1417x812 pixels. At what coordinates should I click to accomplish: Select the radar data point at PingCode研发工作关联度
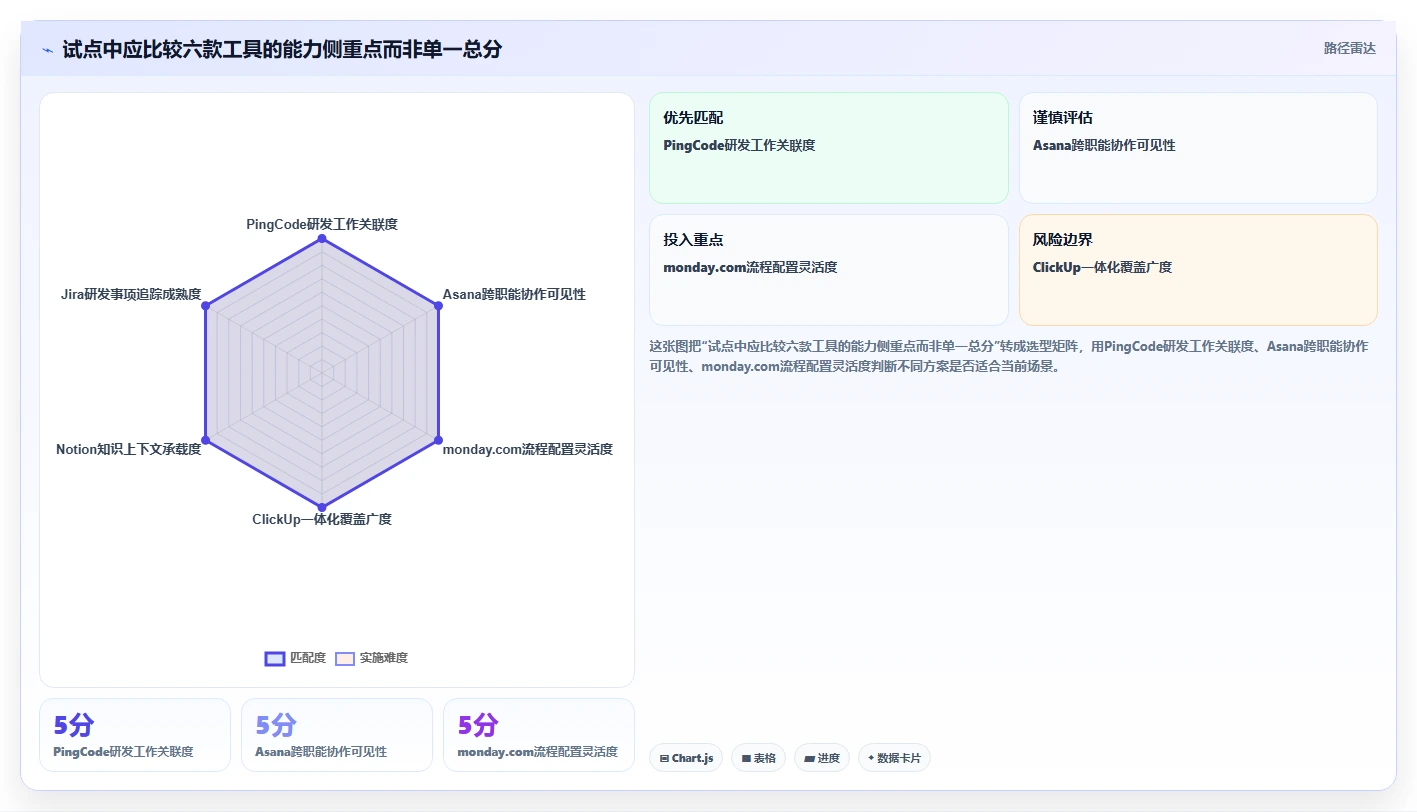coord(322,239)
